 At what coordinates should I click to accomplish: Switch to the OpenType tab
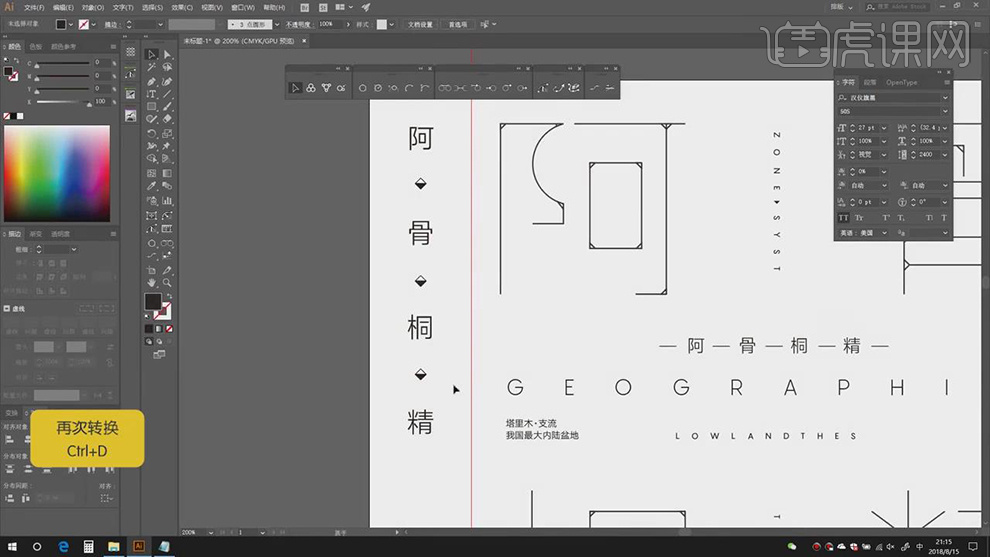click(901, 82)
